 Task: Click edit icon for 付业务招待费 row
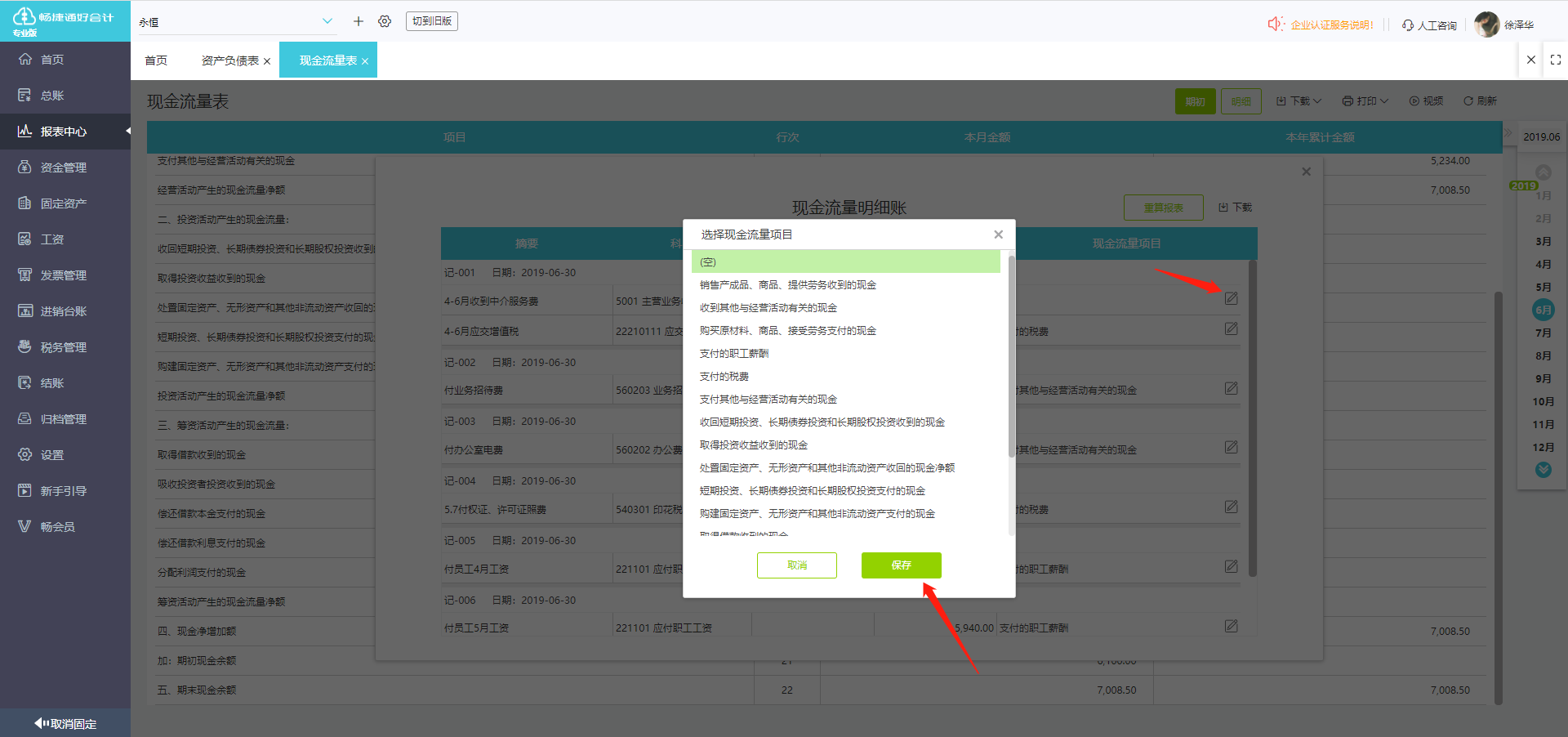coord(1231,389)
